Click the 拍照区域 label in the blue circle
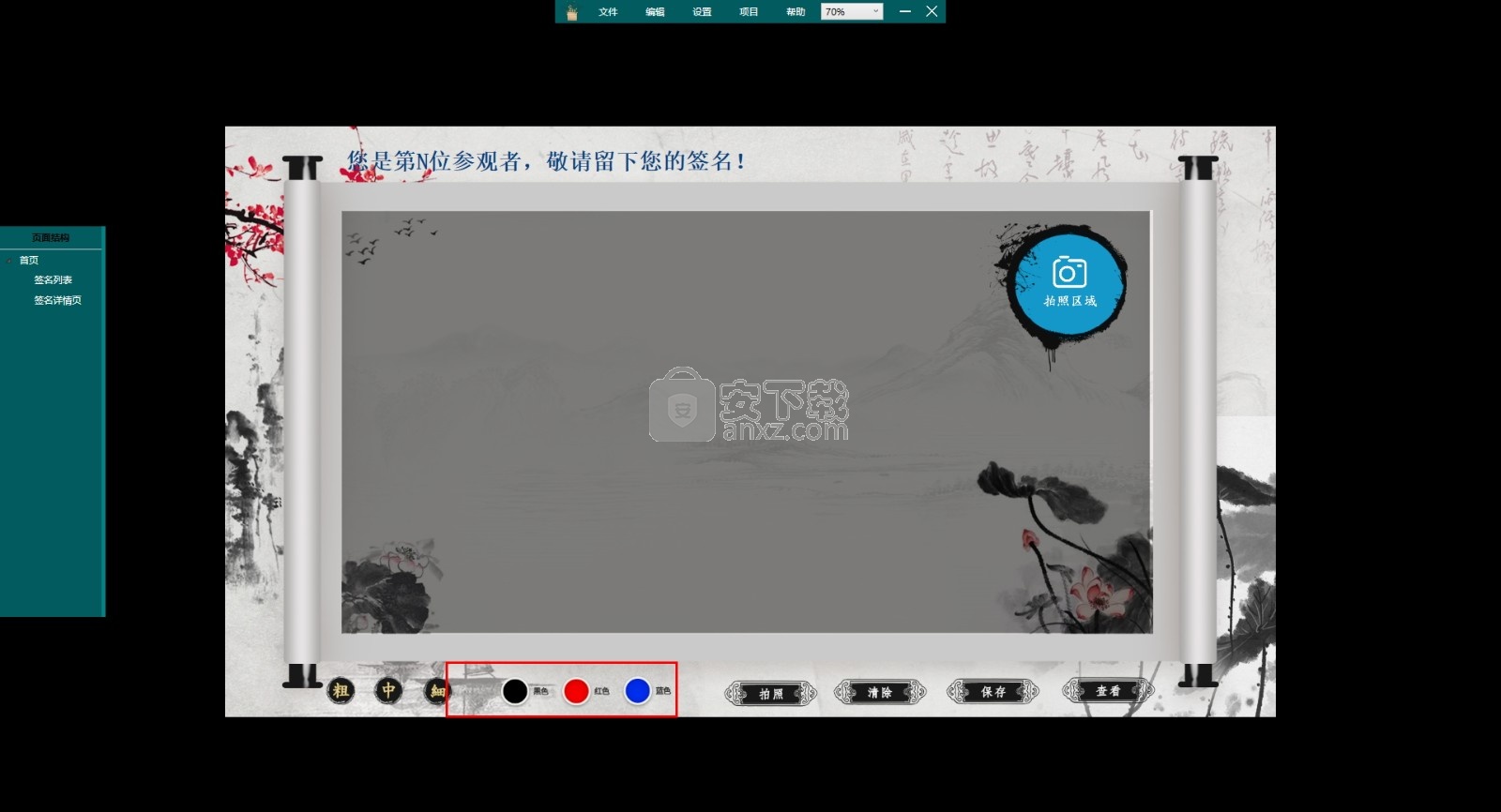 pos(1070,301)
